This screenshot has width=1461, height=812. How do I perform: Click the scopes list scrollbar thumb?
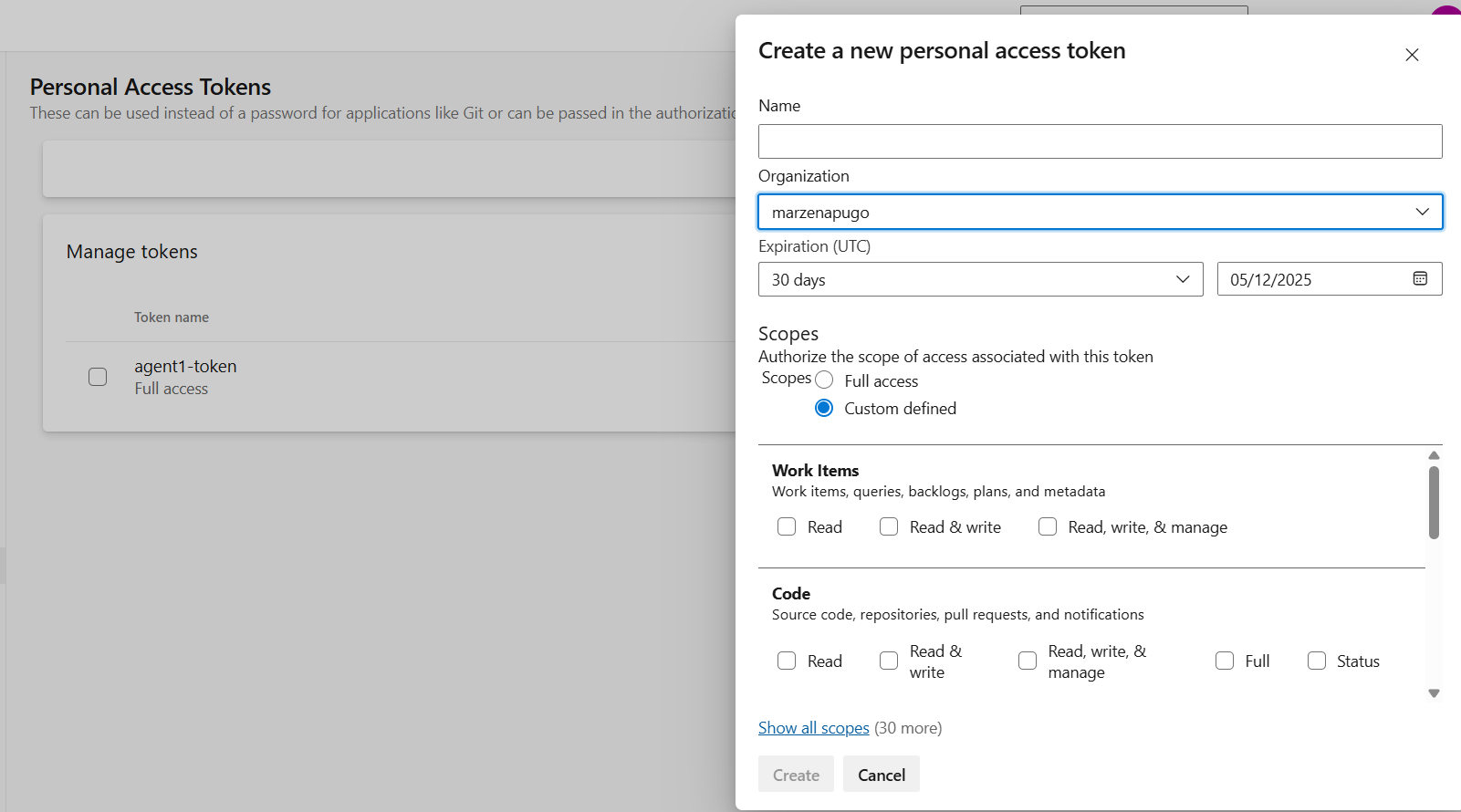tap(1434, 502)
